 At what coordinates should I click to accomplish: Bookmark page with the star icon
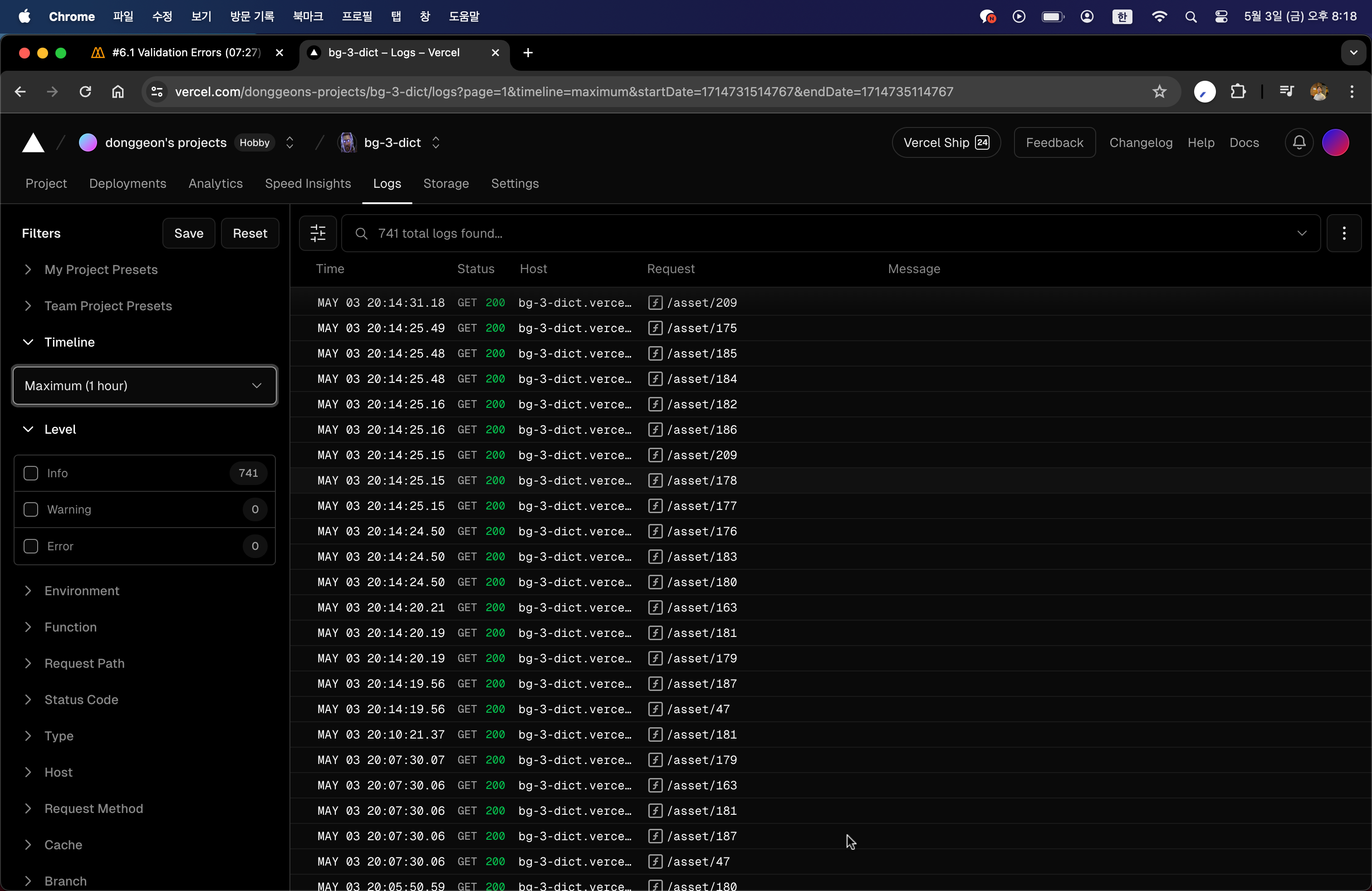coord(1159,92)
